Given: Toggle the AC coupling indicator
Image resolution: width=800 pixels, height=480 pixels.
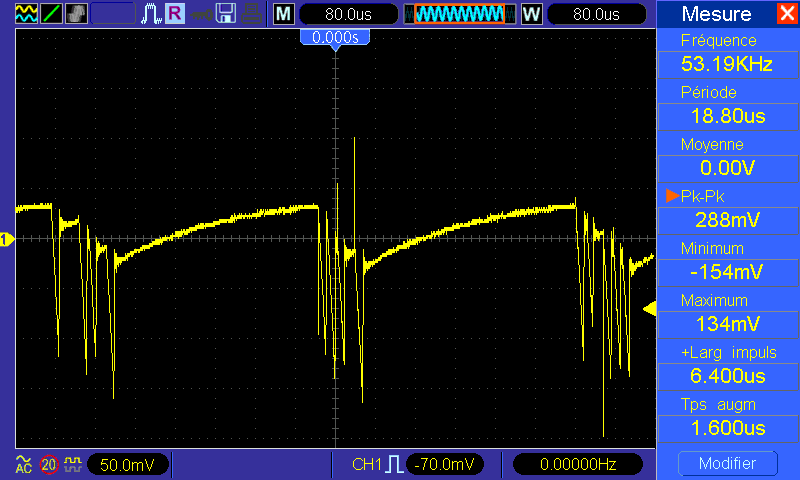Looking at the screenshot, I should (23, 465).
